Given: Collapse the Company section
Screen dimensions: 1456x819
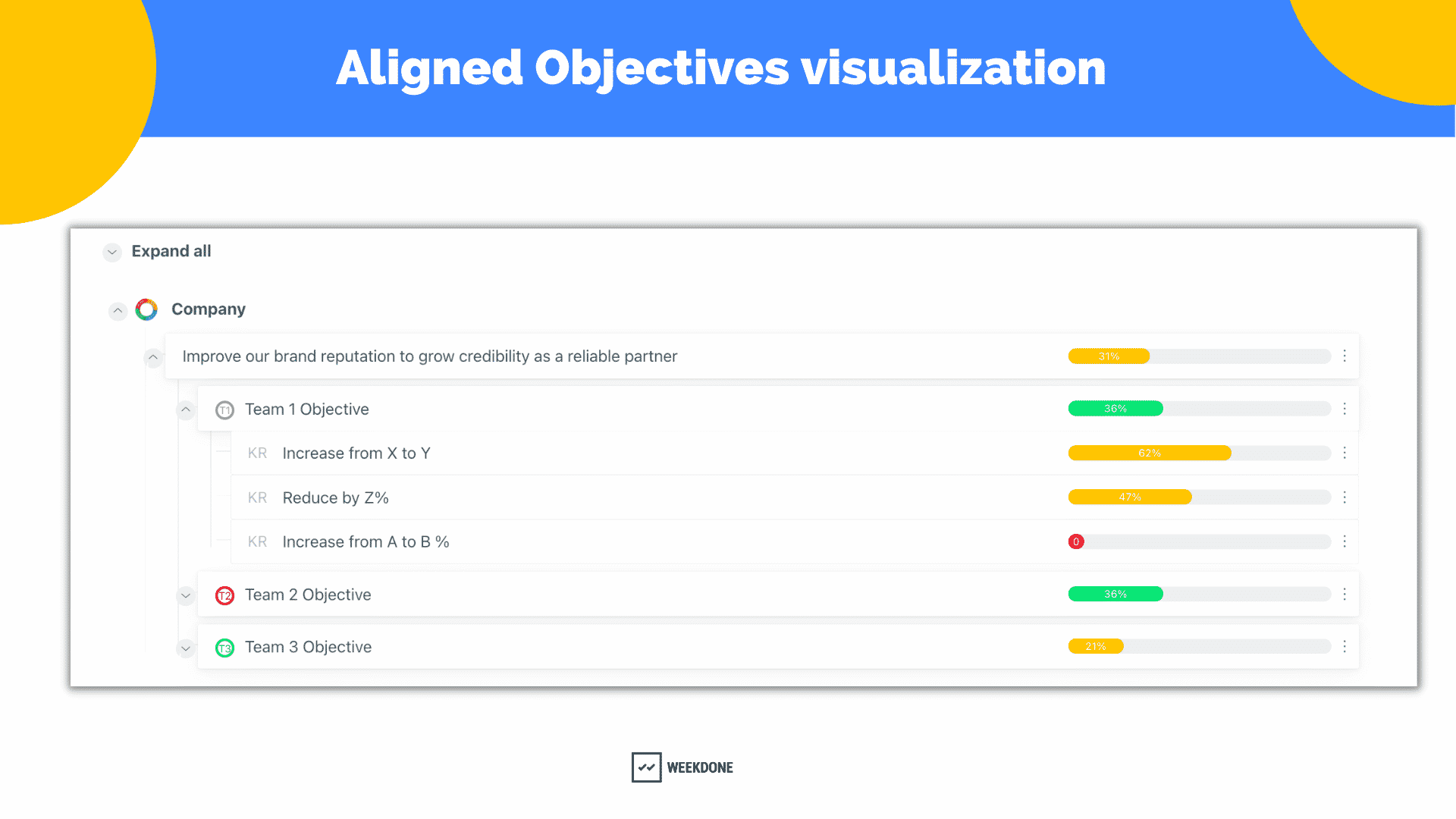Looking at the screenshot, I should (118, 311).
